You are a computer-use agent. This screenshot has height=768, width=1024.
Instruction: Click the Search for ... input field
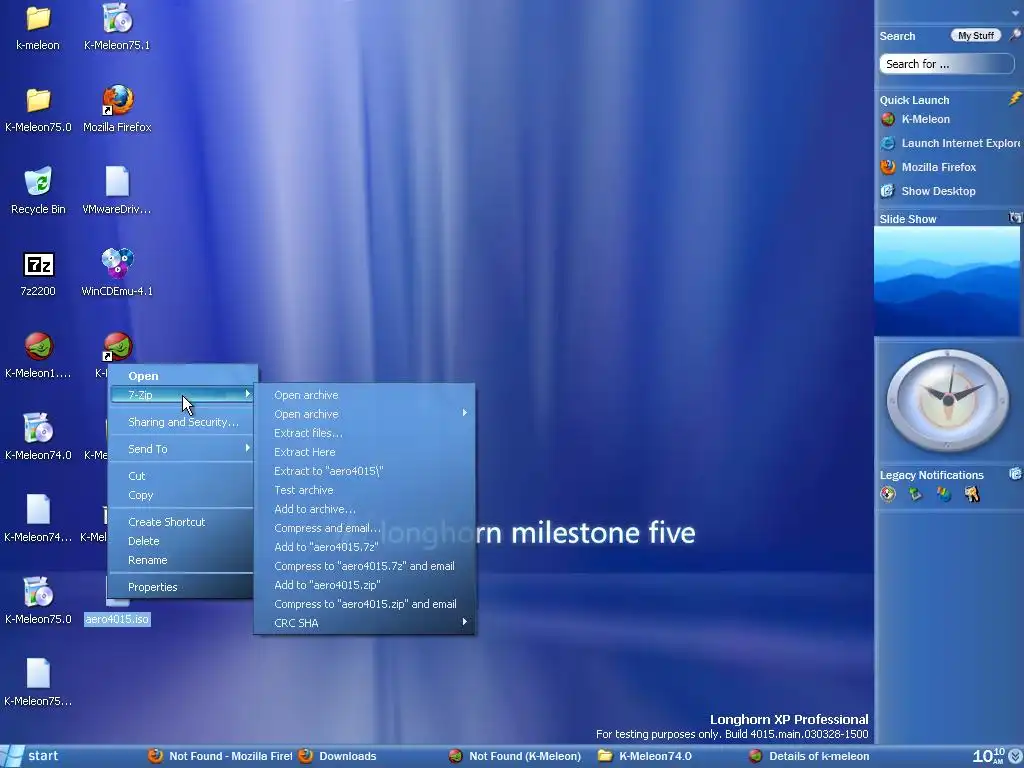(x=946, y=64)
